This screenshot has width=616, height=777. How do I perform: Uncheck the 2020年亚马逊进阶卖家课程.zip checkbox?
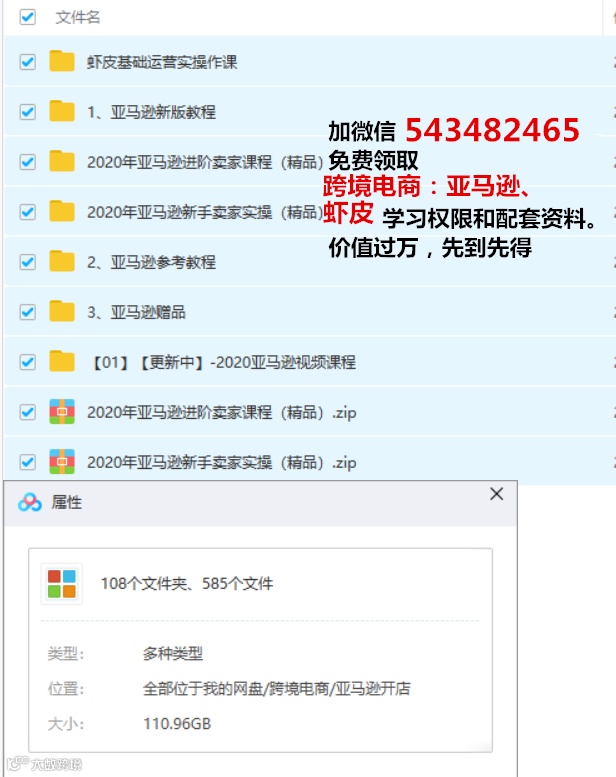(x=28, y=412)
